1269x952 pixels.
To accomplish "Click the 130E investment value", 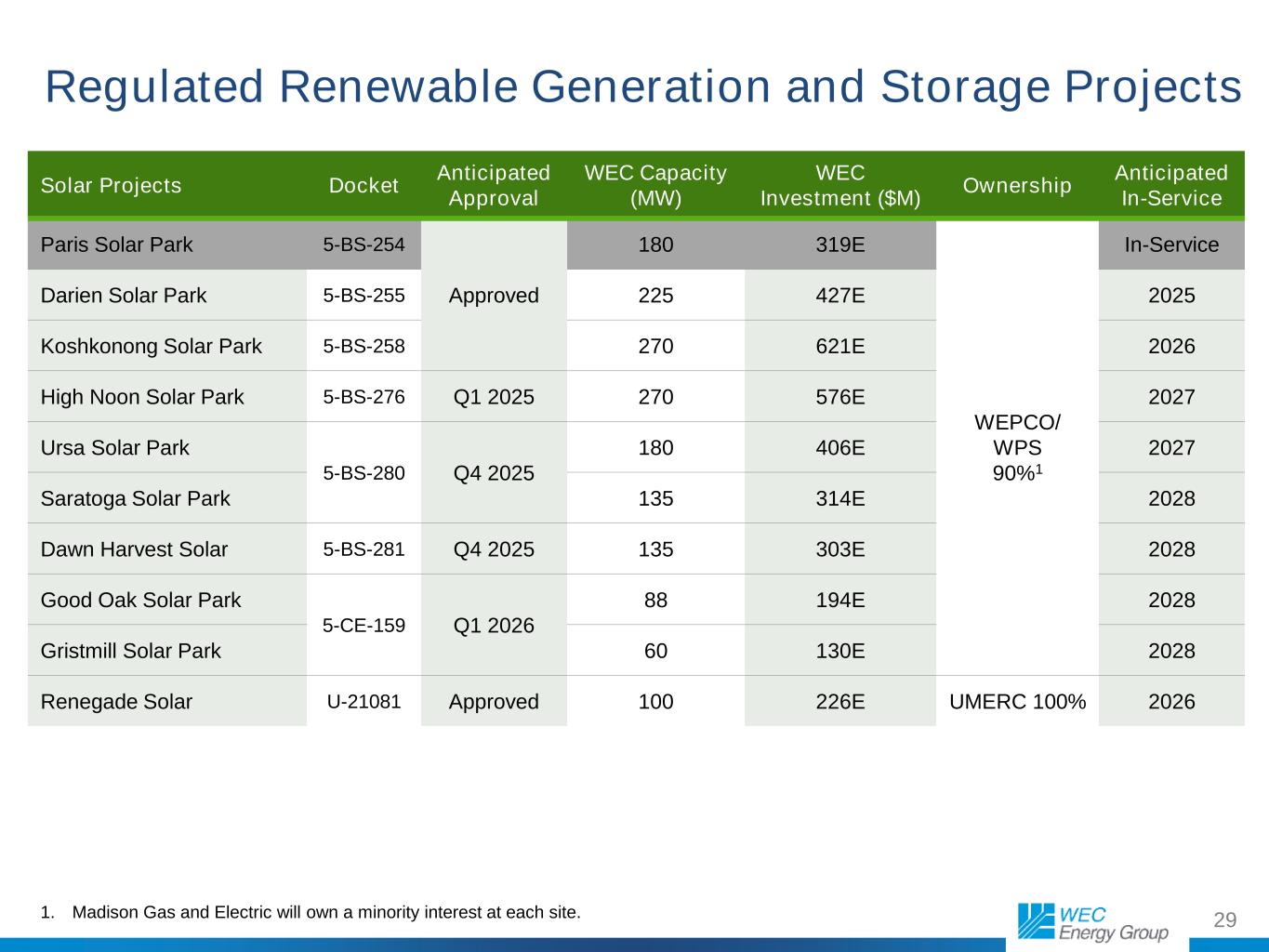I will point(840,651).
